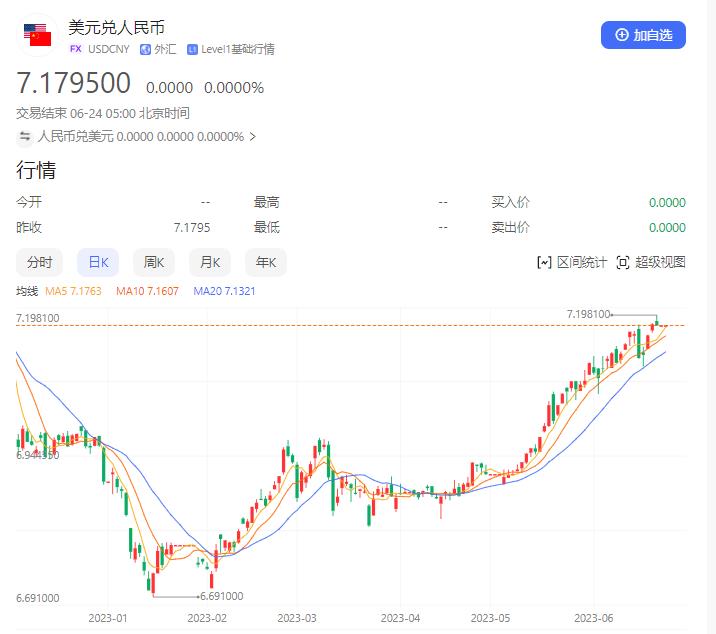This screenshot has height=634, width=716.
Task: Click the 最高 high price label
Action: pyautogui.click(x=267, y=202)
